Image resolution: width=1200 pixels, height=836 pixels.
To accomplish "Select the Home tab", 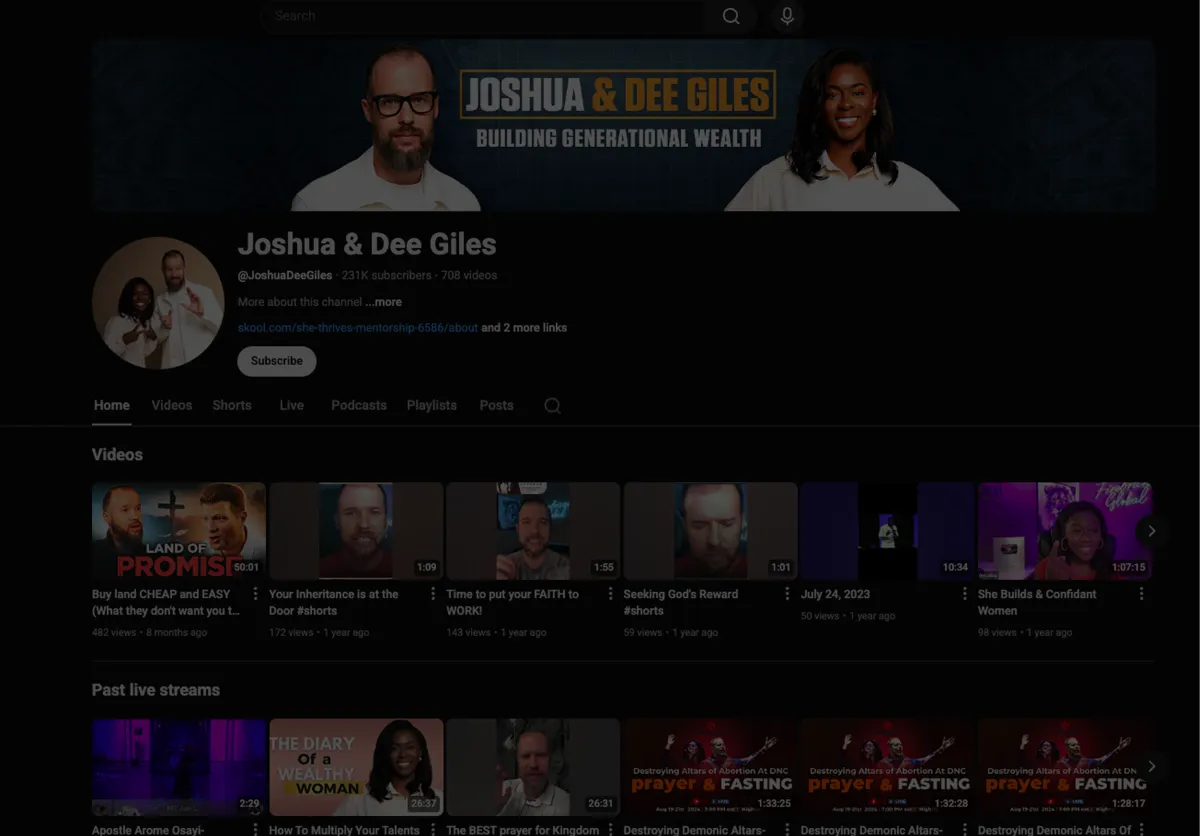I will click(x=112, y=406).
